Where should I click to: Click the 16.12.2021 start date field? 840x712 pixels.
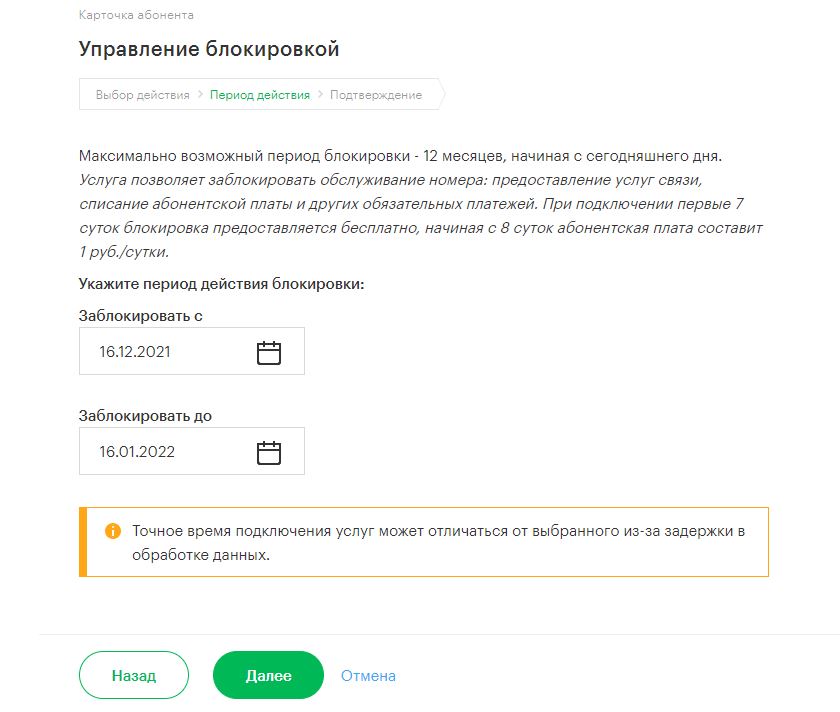point(192,351)
